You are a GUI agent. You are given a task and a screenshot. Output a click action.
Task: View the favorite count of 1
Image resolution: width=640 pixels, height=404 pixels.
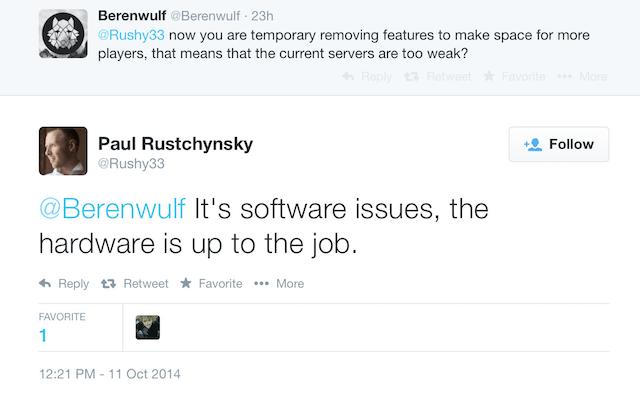43,336
